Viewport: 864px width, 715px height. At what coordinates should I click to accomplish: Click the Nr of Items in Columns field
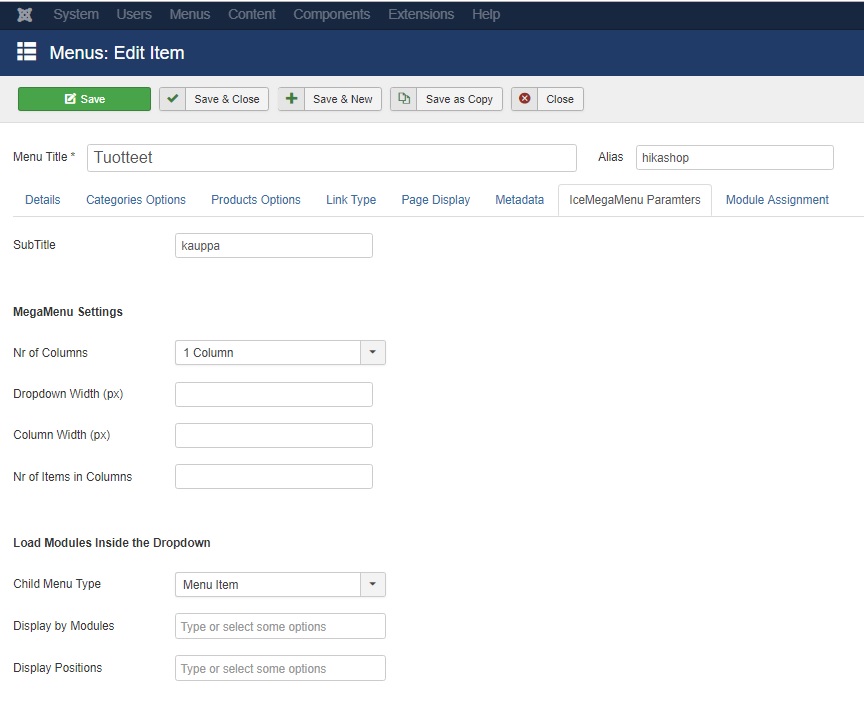click(274, 476)
